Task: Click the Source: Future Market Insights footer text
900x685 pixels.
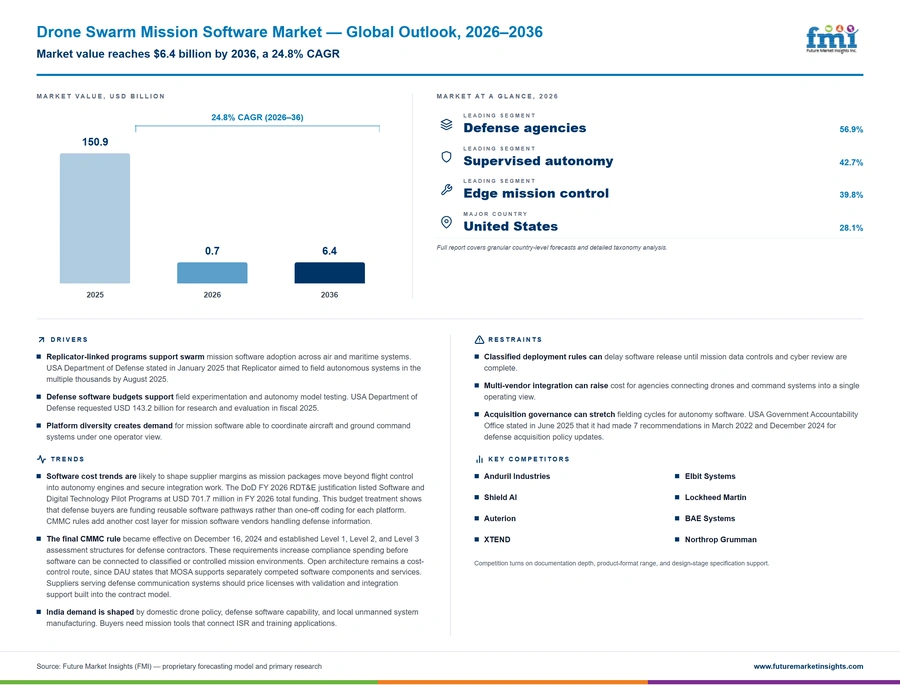Action: [x=179, y=666]
